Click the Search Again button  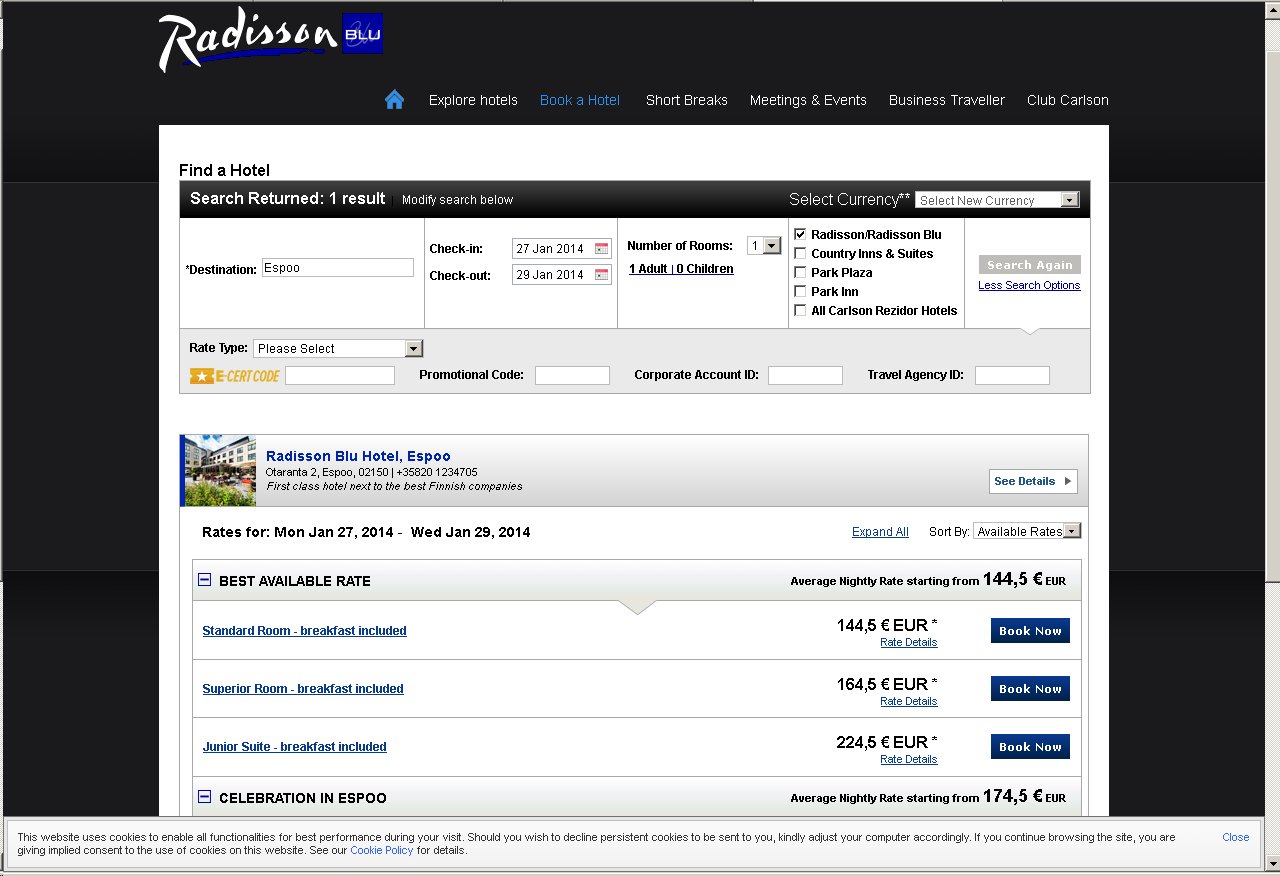pyautogui.click(x=1030, y=265)
